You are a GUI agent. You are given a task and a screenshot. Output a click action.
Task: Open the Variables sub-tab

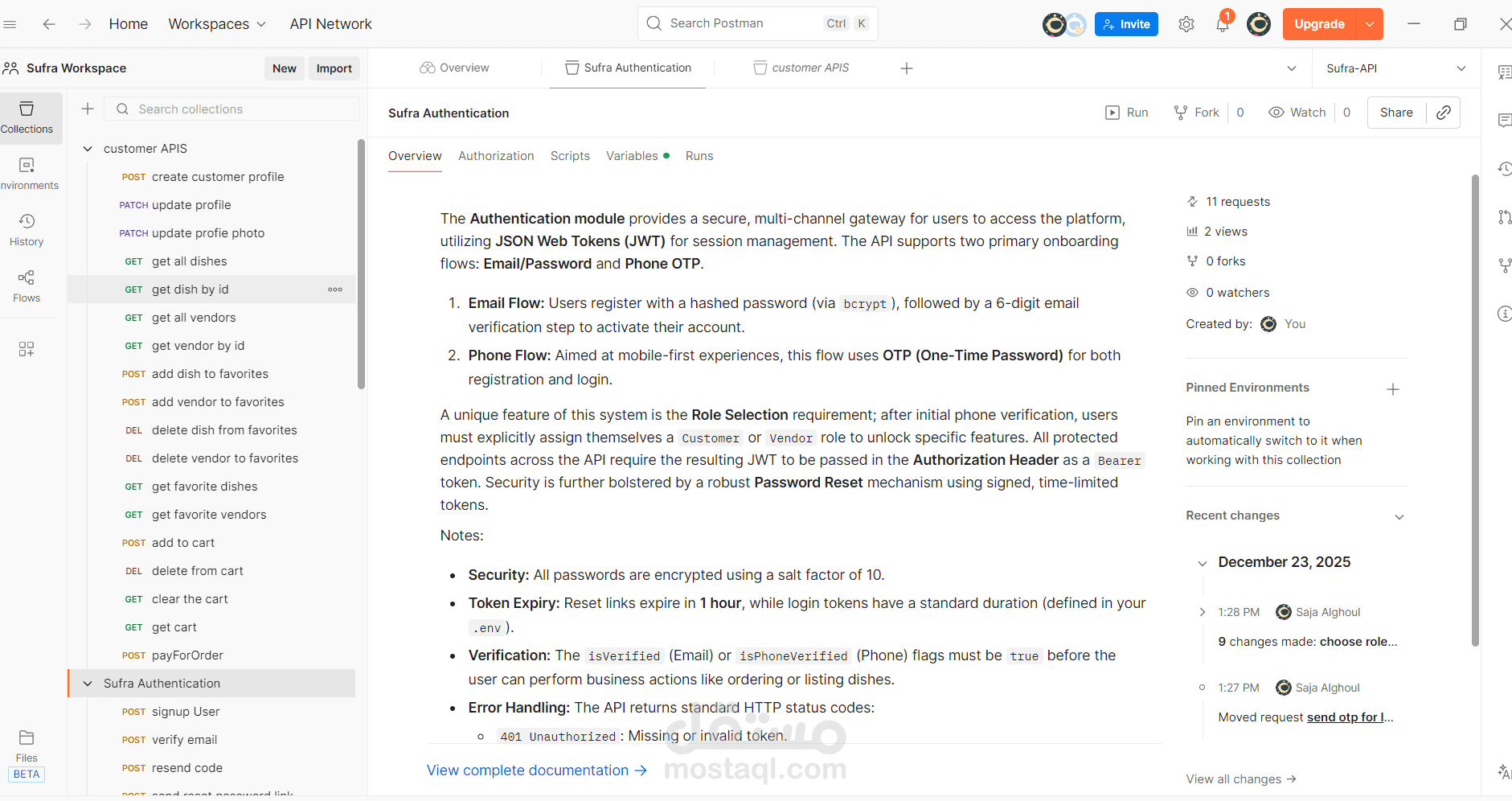[x=637, y=156]
